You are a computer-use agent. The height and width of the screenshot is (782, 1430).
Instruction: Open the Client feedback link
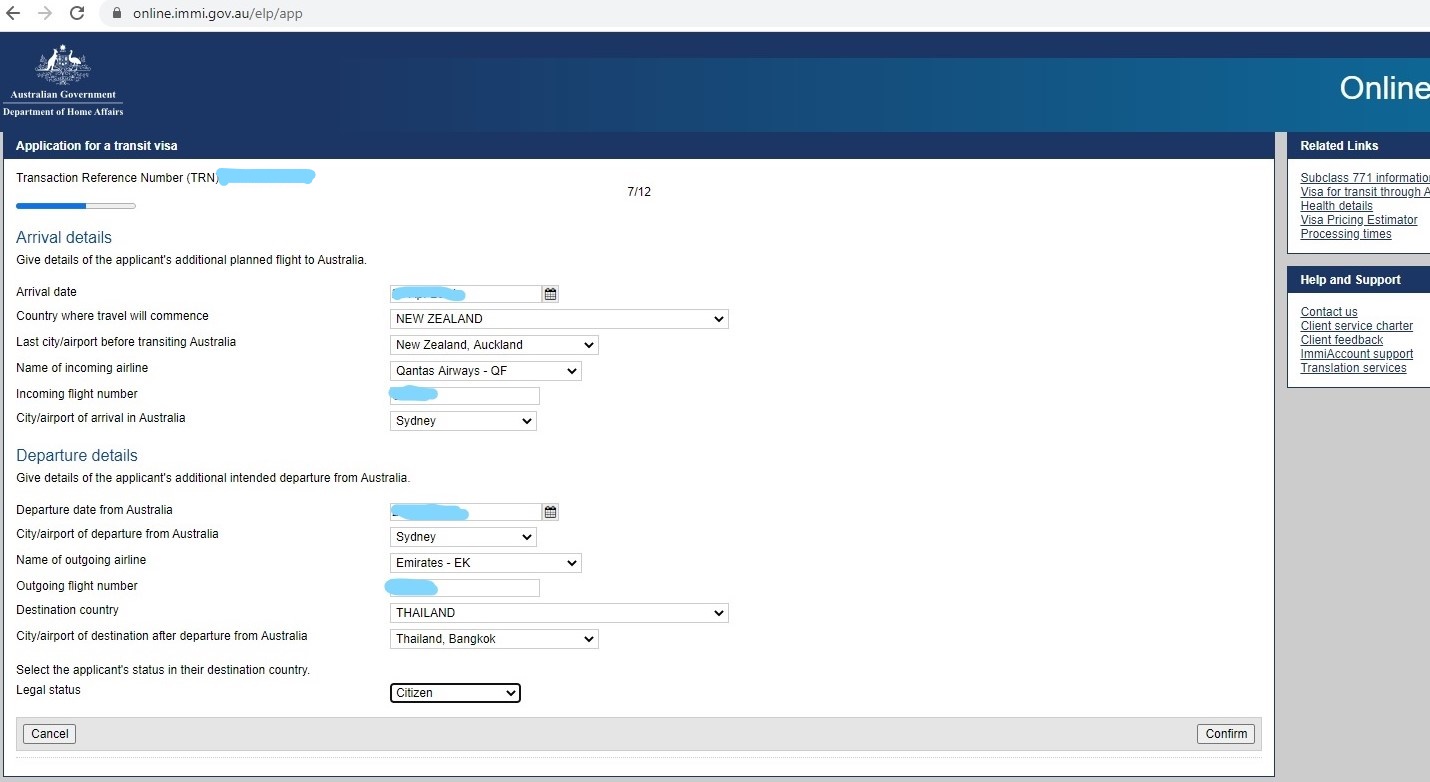(x=1342, y=340)
